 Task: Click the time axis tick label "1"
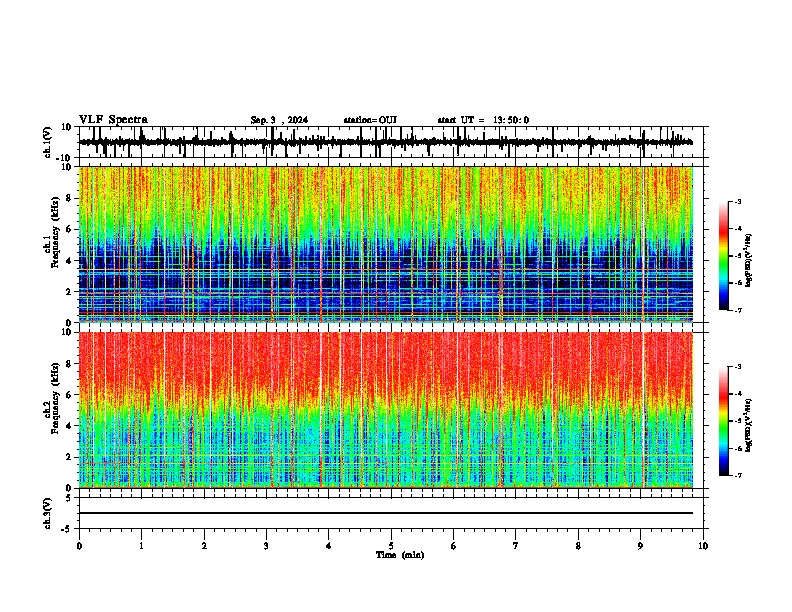141,546
